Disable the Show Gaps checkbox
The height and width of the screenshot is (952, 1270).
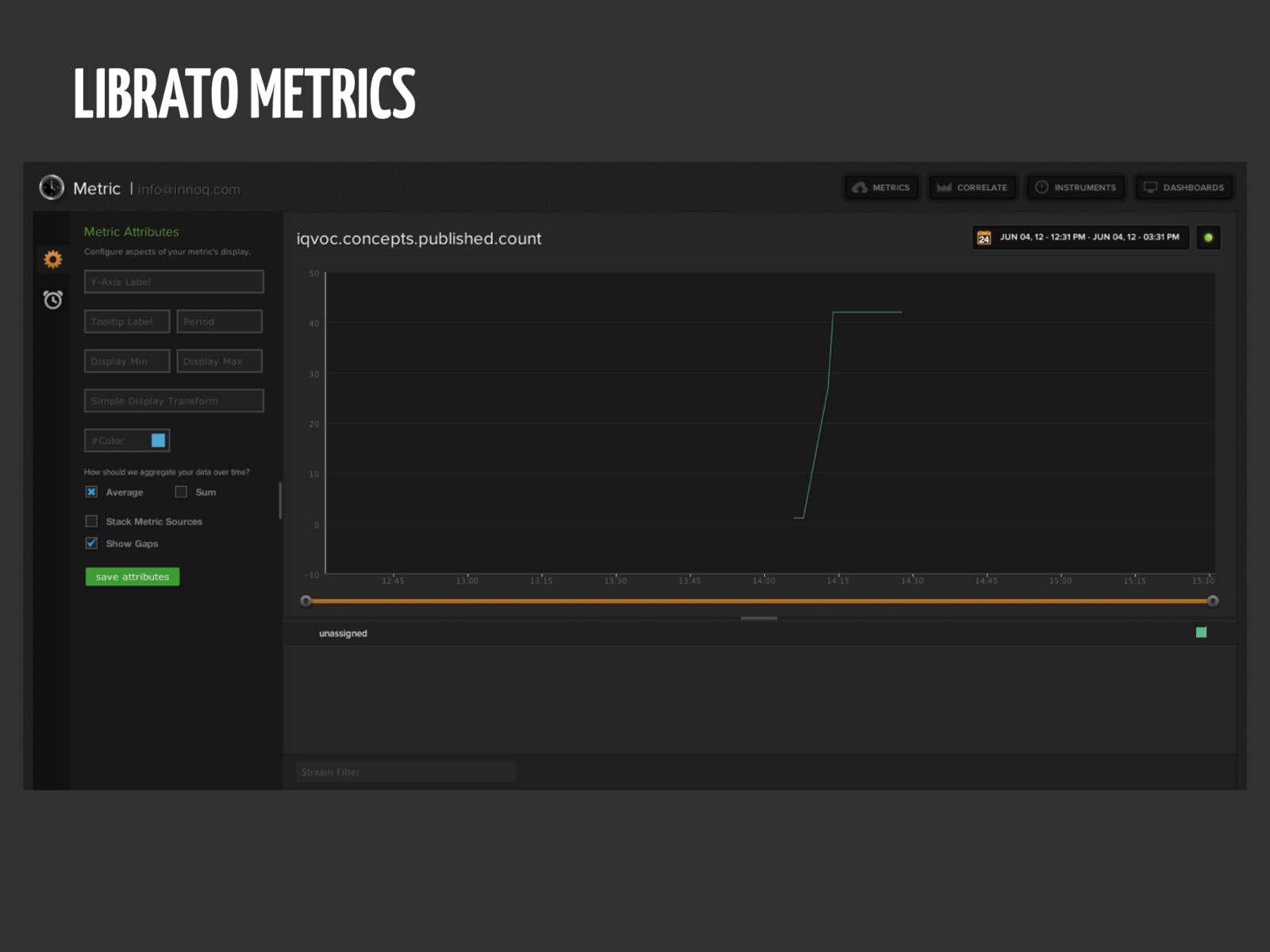tap(91, 543)
